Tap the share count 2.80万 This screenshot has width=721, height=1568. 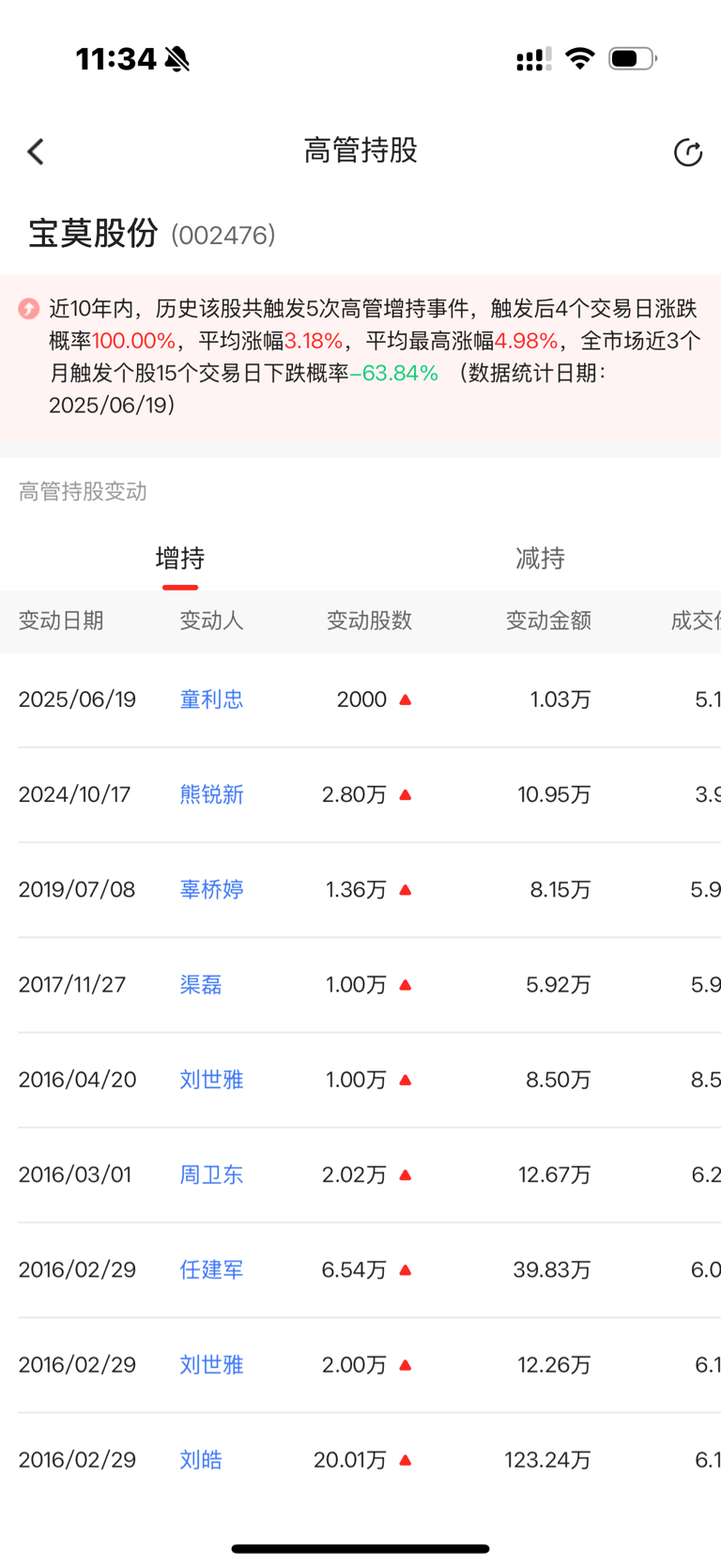(354, 794)
